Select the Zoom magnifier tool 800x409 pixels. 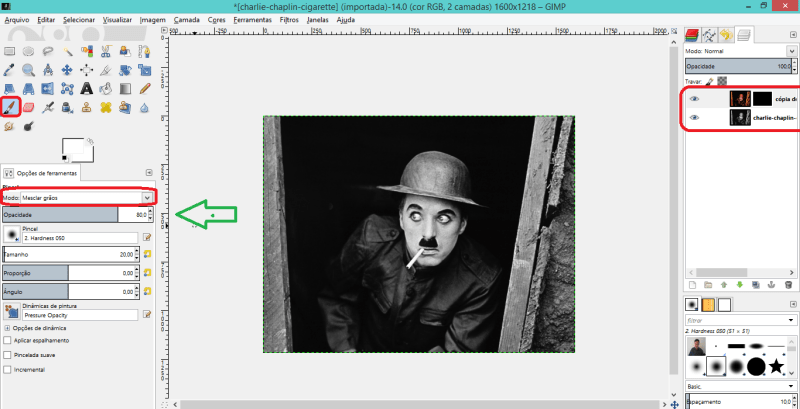29,70
